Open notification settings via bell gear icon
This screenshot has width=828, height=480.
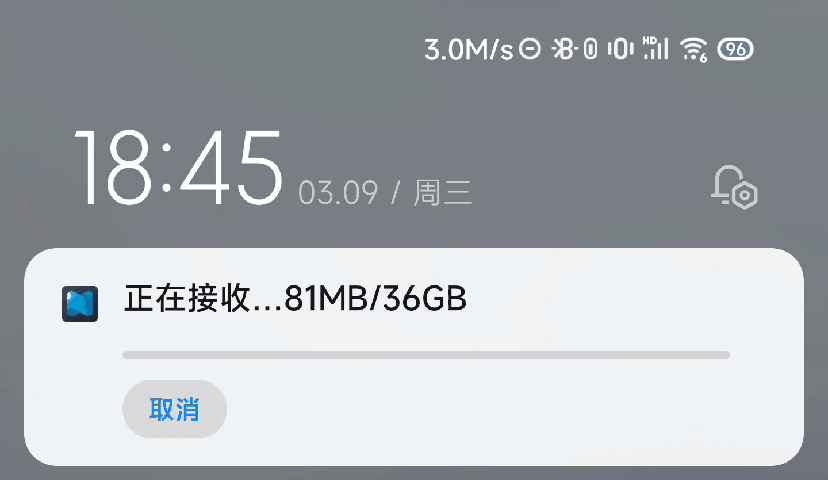tap(734, 187)
